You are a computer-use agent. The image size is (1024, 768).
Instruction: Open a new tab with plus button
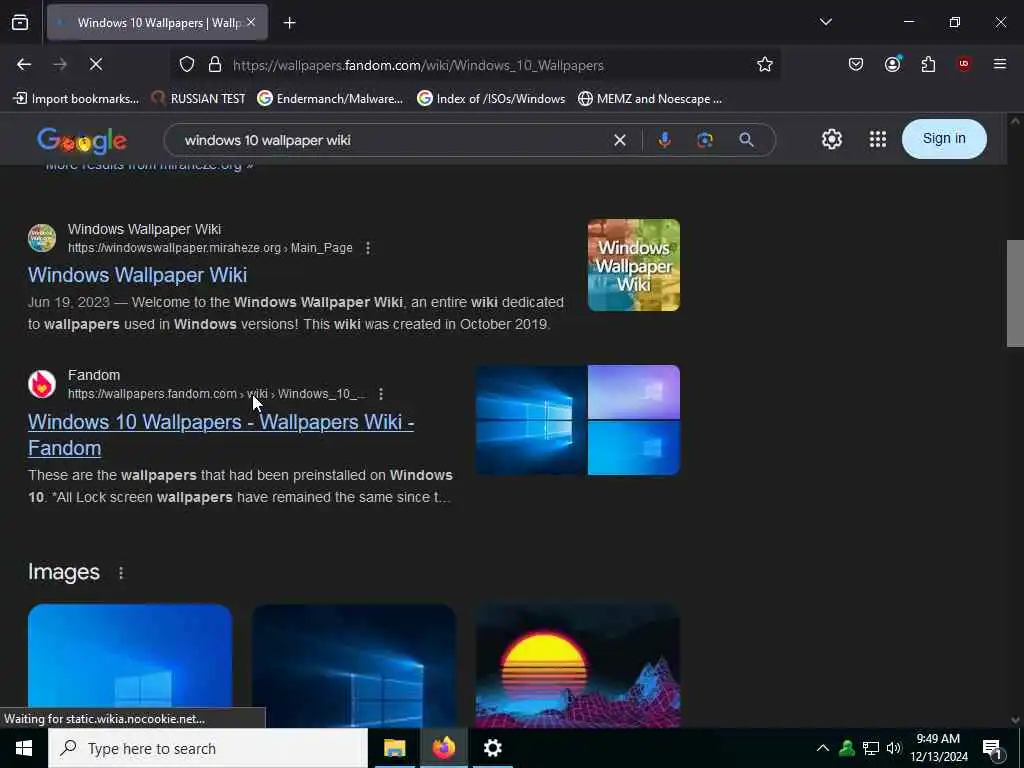[x=289, y=23]
